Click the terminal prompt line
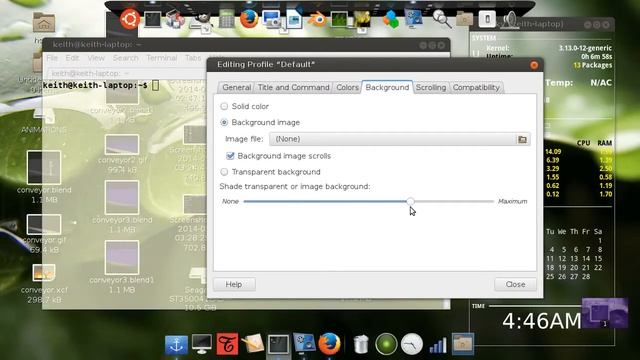Viewport: 640px width, 360px height. click(100, 85)
